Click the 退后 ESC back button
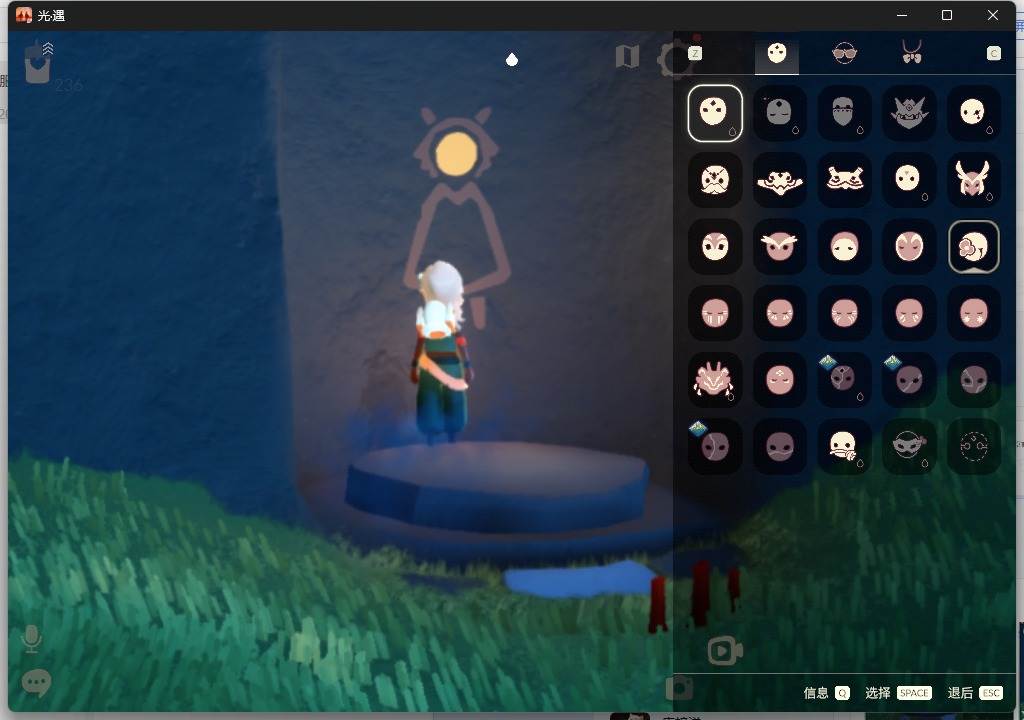This screenshot has height=720, width=1024. (x=975, y=693)
